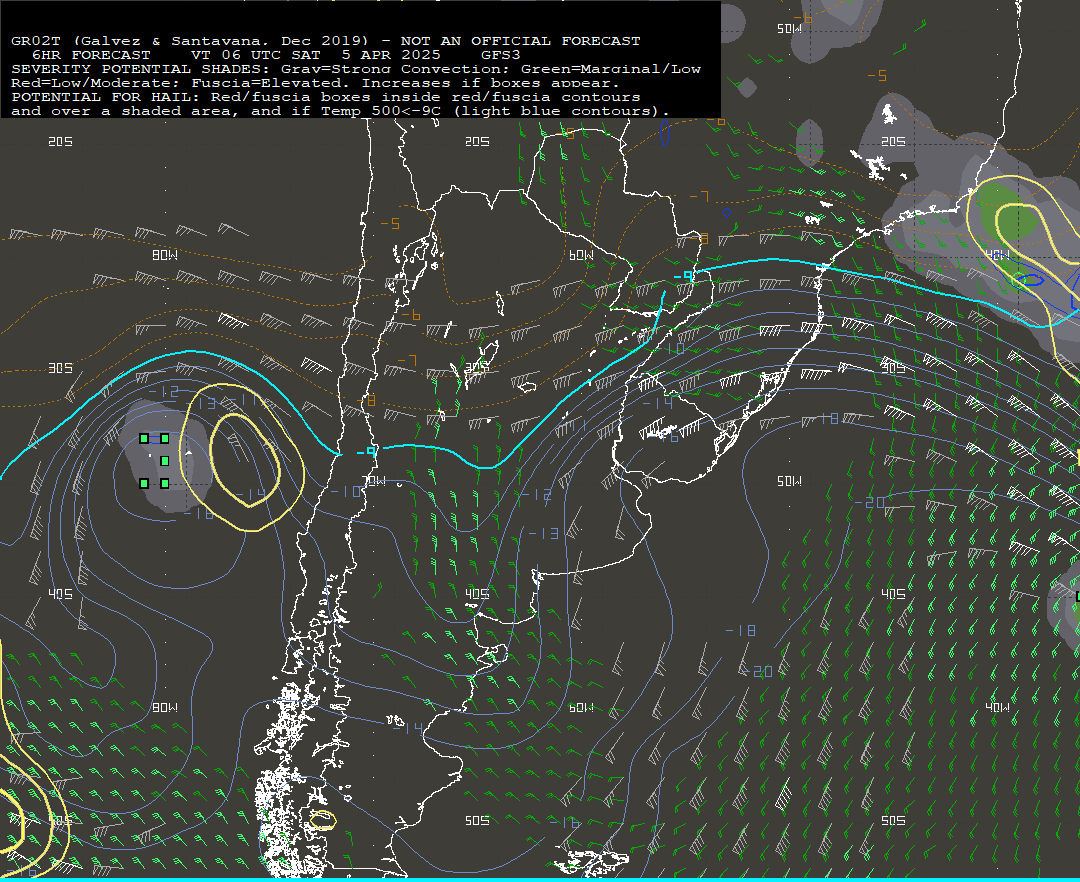
Task: Click the 'NOT AN OFFICIAL FORECAST' header line
Action: [x=326, y=41]
